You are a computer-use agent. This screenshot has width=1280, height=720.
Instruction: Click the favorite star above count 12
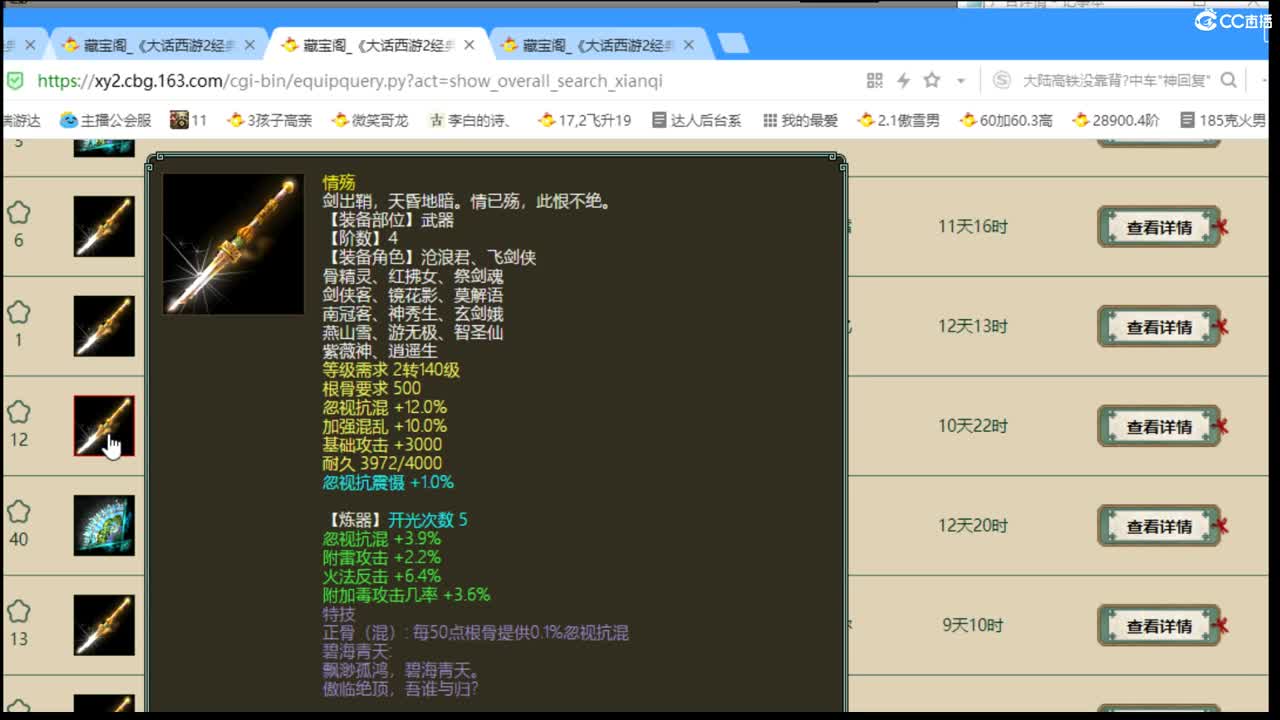[x=18, y=412]
